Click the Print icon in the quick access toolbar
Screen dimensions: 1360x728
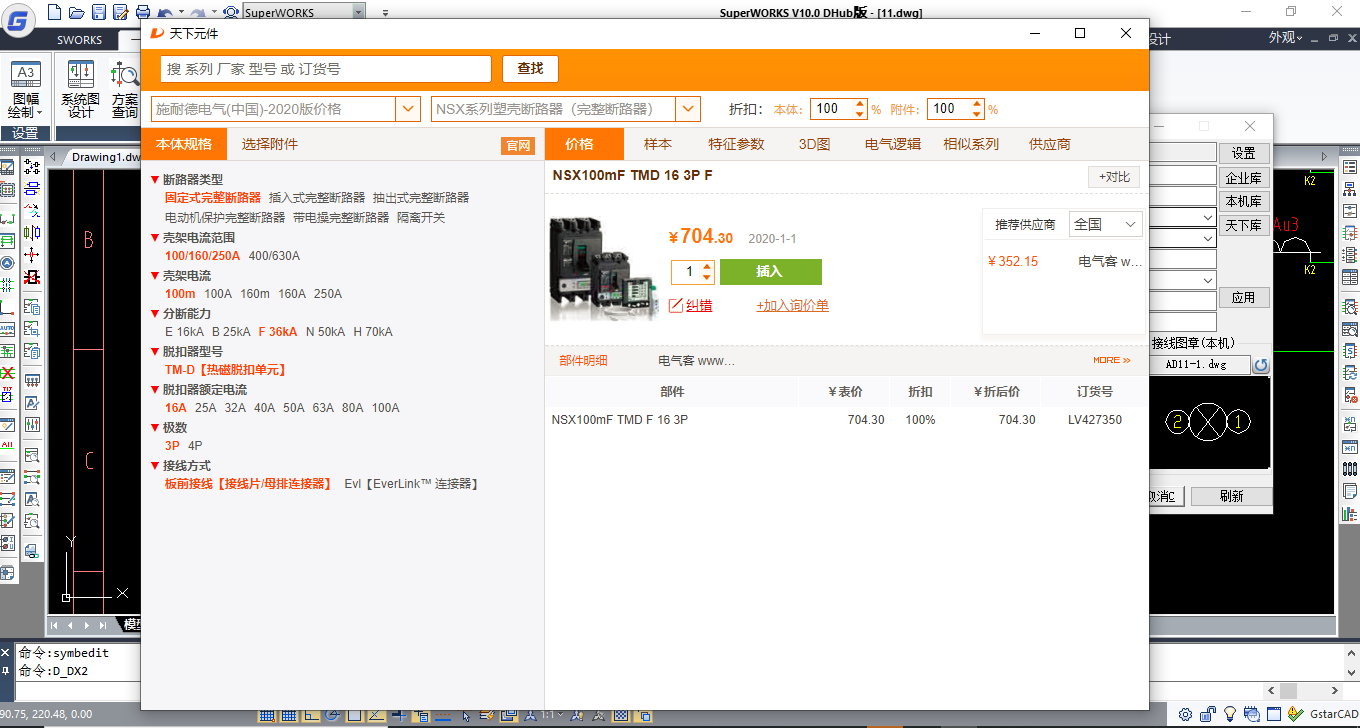pos(142,12)
